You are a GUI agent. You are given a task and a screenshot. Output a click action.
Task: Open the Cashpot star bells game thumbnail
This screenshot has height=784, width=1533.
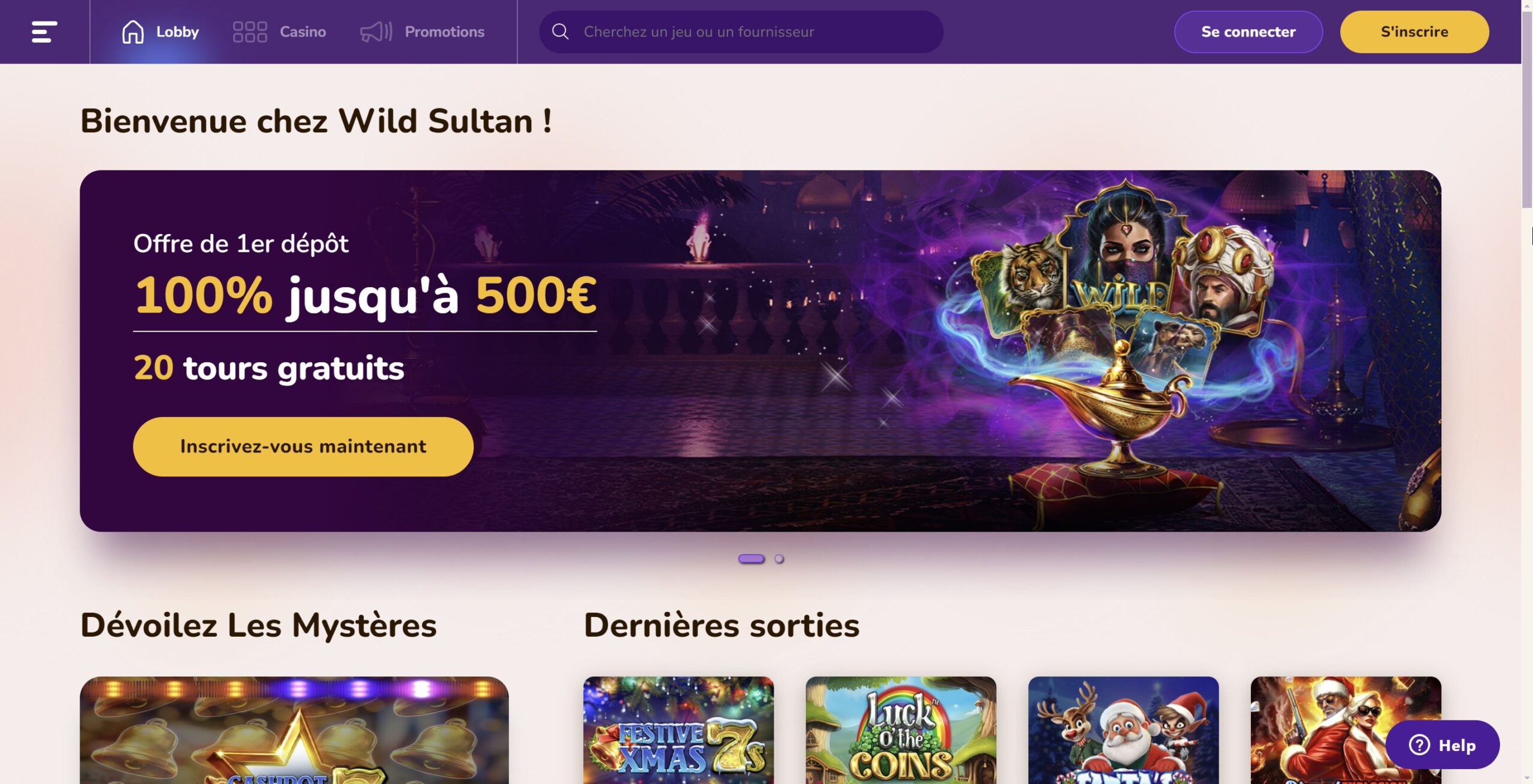point(294,730)
